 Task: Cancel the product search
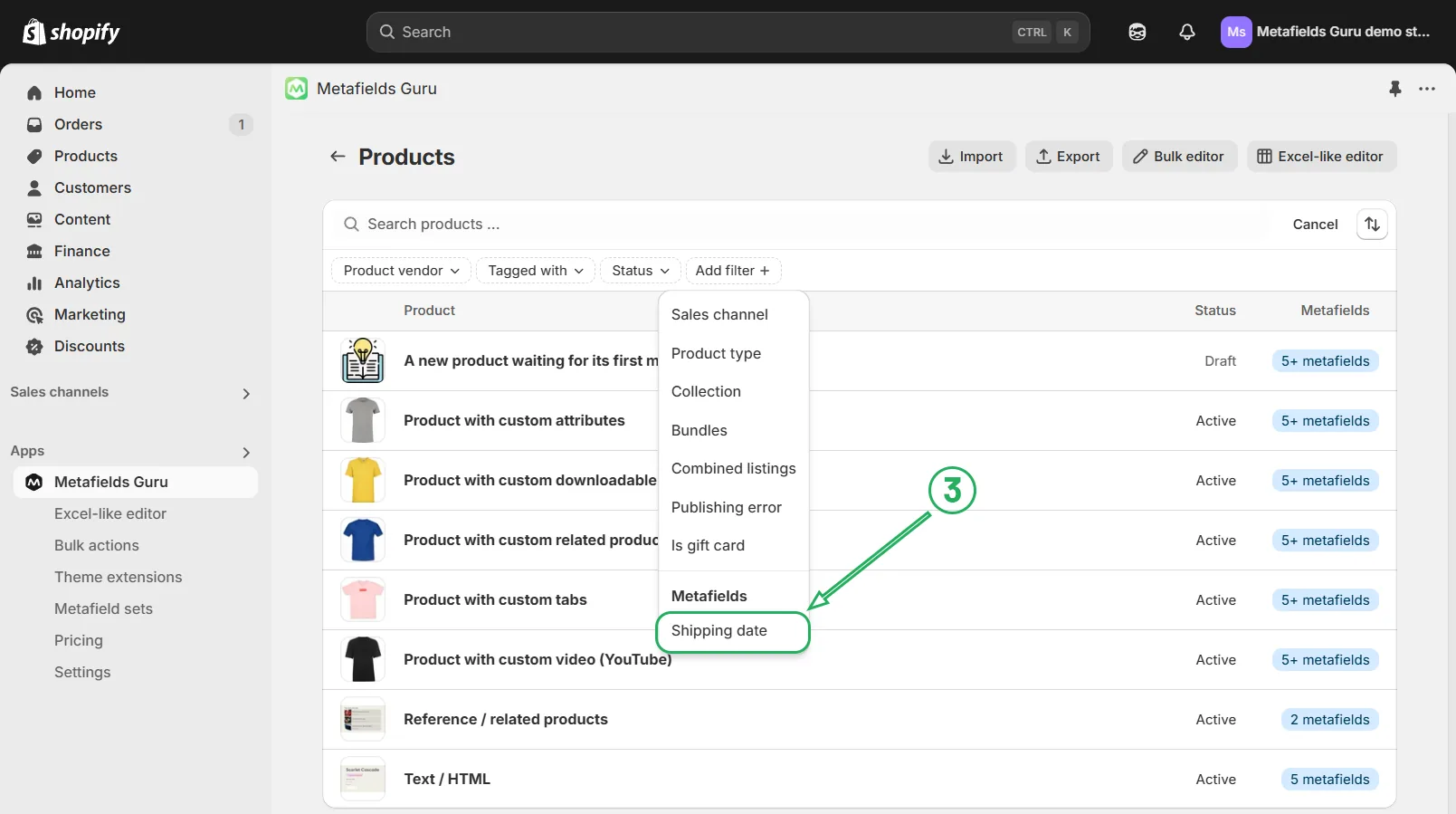(x=1315, y=225)
